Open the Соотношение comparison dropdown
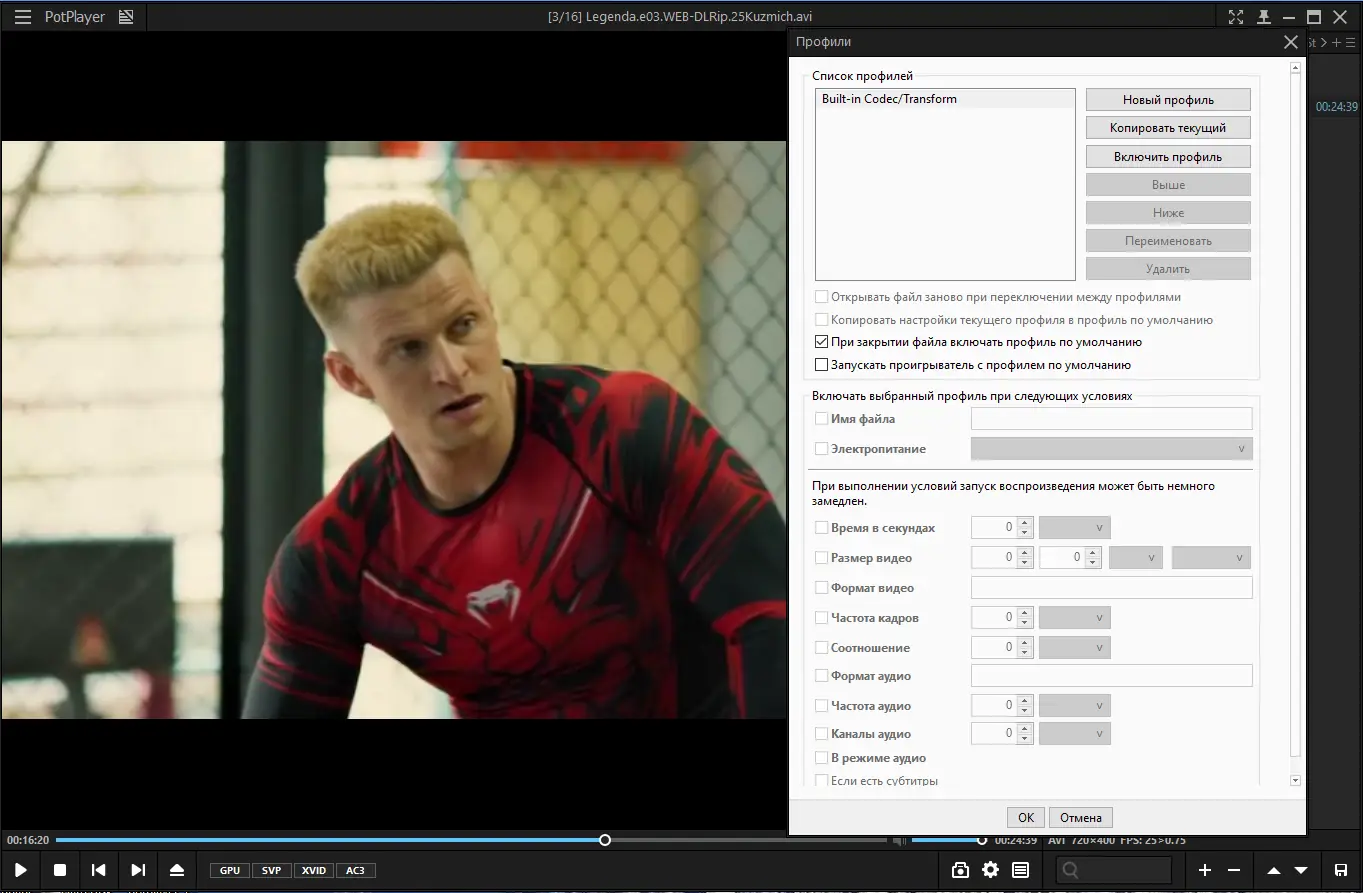Viewport: 1363px width, 893px height. tap(1075, 648)
